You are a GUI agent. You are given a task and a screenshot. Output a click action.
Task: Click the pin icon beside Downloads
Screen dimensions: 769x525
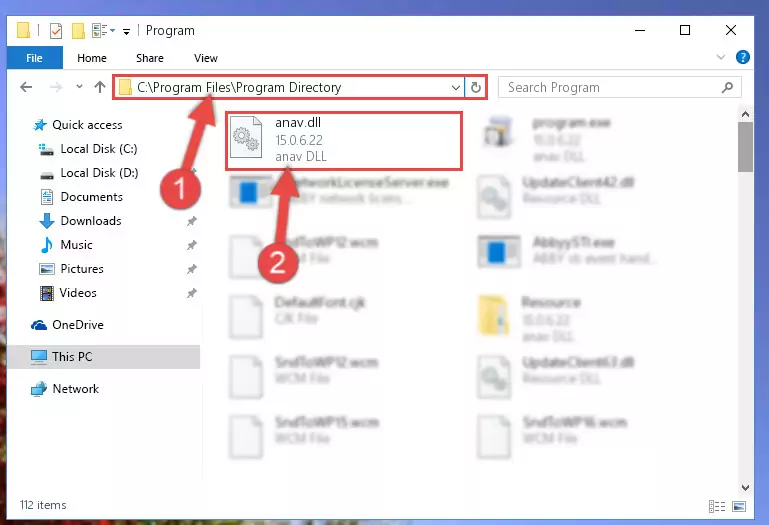[192, 221]
